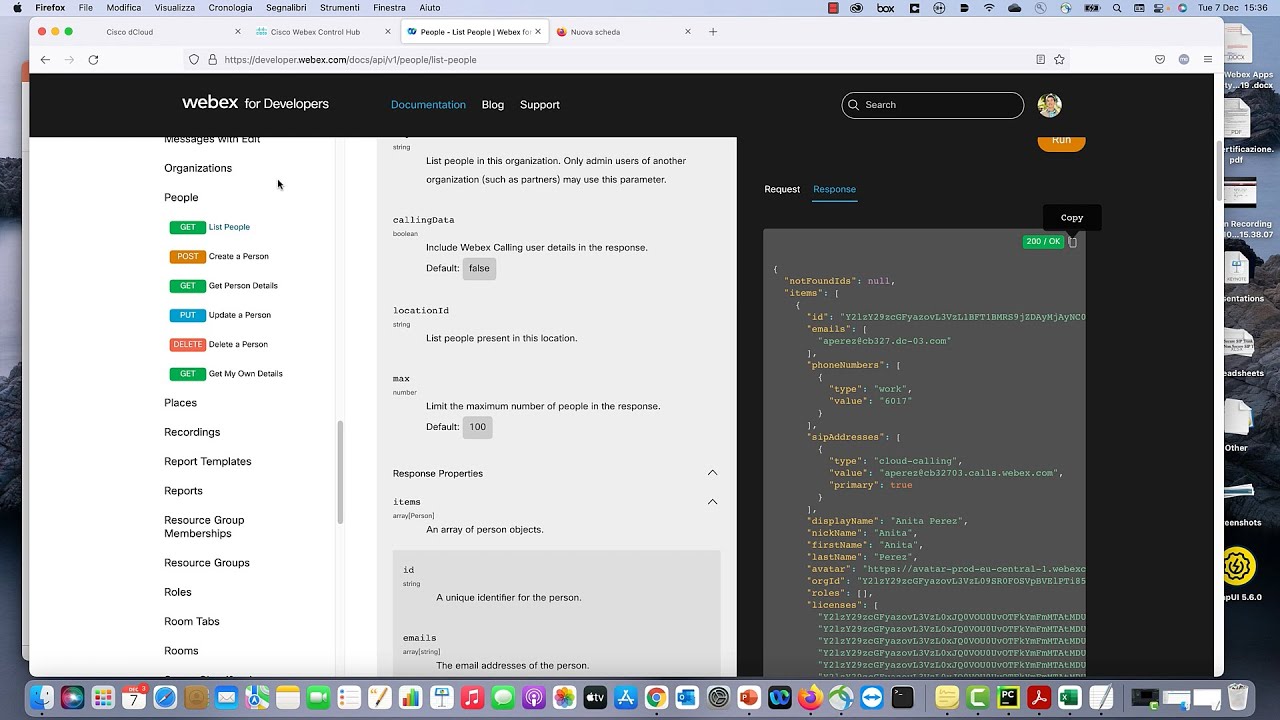The height and width of the screenshot is (720, 1280).
Task: Open Room Tabs in the sidebar
Action: coord(192,622)
